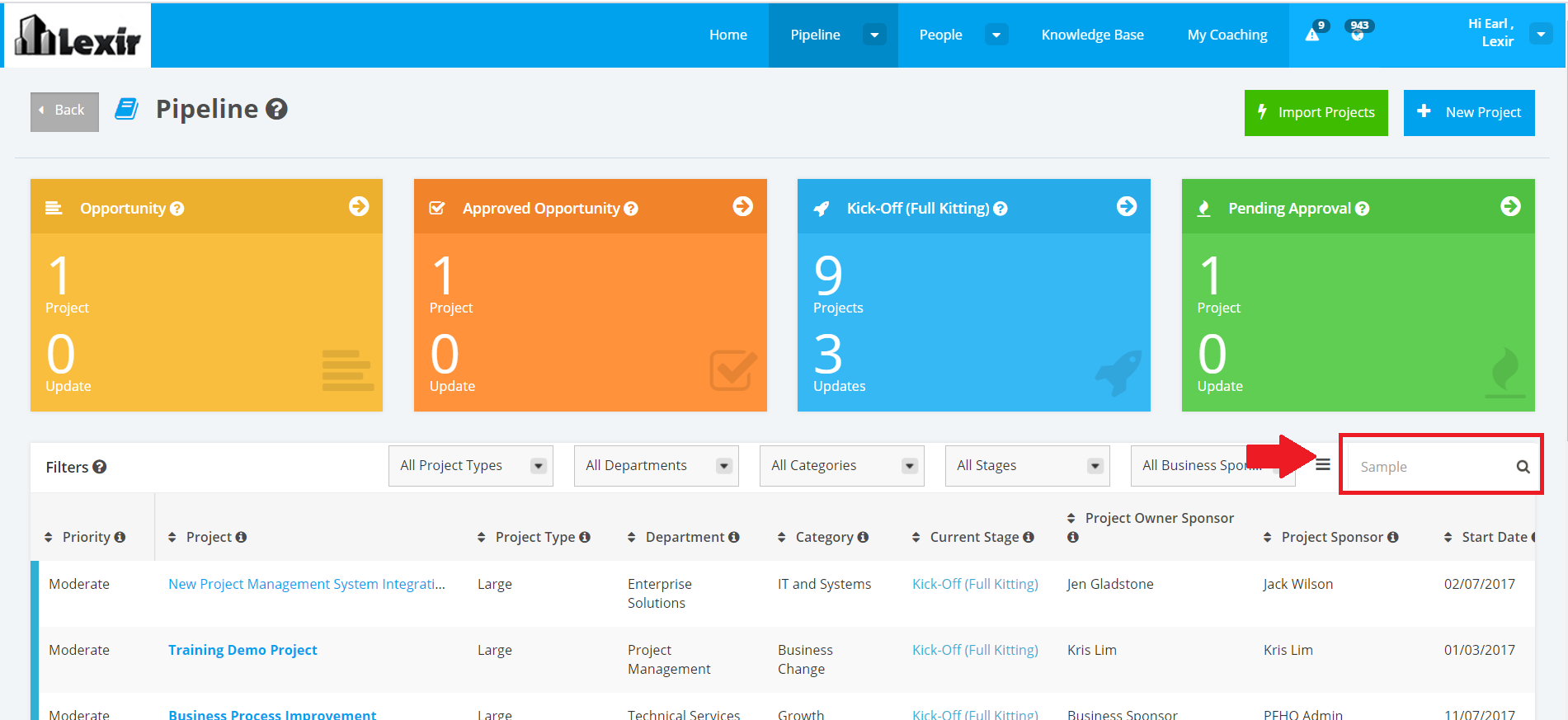Expand the Pipeline menu dropdown arrow
Screen dimensions: 1568x720
(x=874, y=35)
